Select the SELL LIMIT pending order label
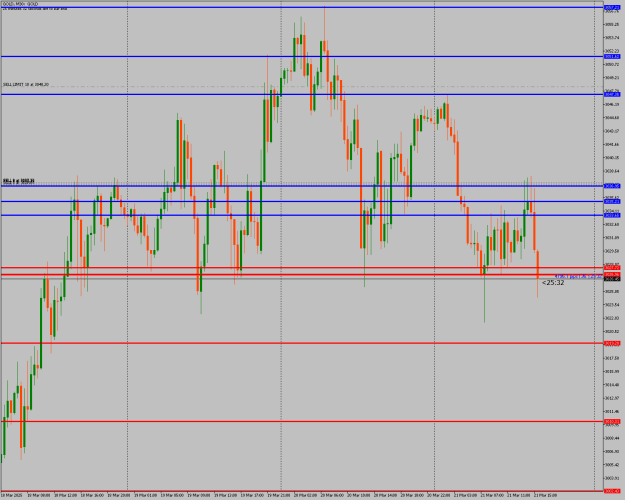The width and height of the screenshot is (625, 500). (26, 85)
